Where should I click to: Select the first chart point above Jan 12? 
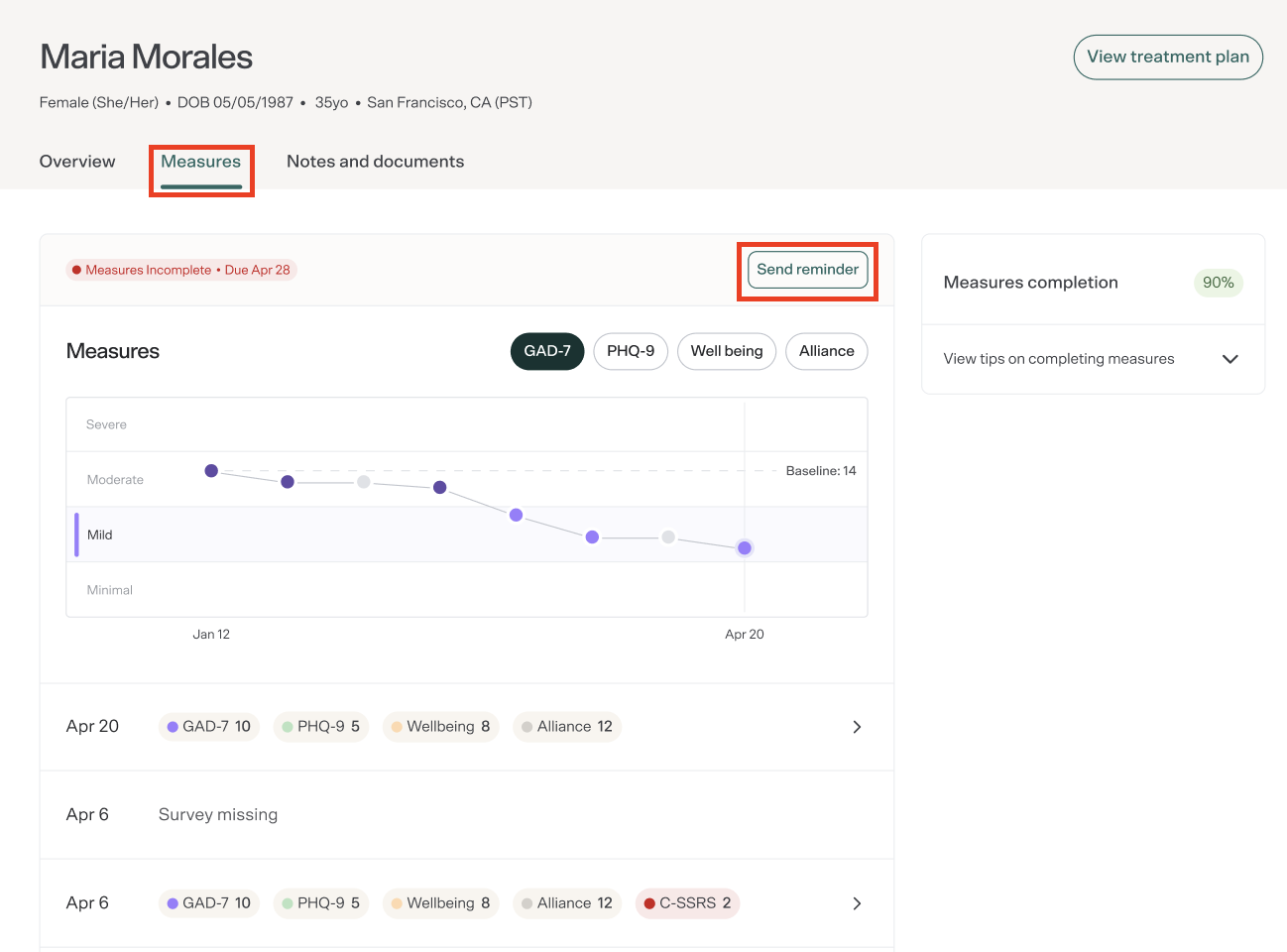[x=211, y=471]
